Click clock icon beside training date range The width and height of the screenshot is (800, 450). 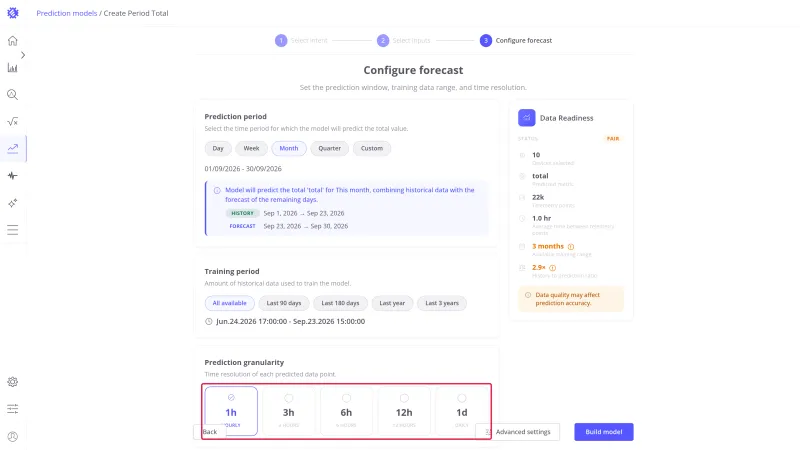[209, 321]
